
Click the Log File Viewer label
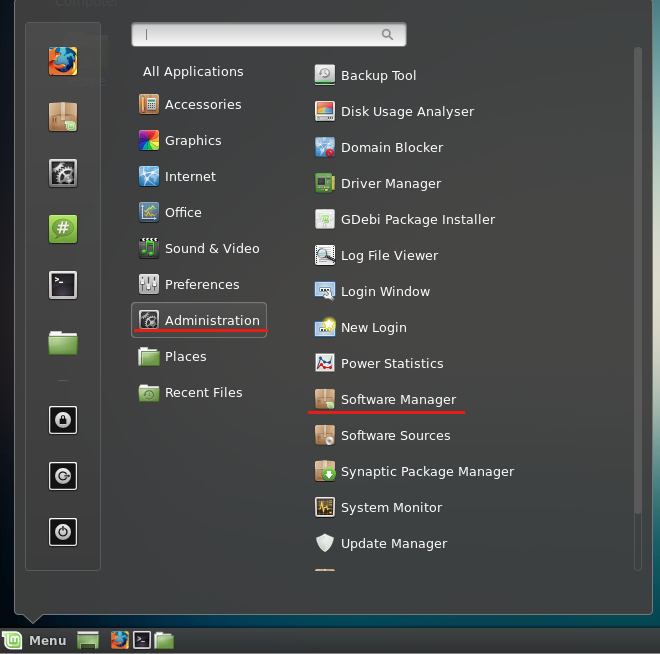coord(389,255)
